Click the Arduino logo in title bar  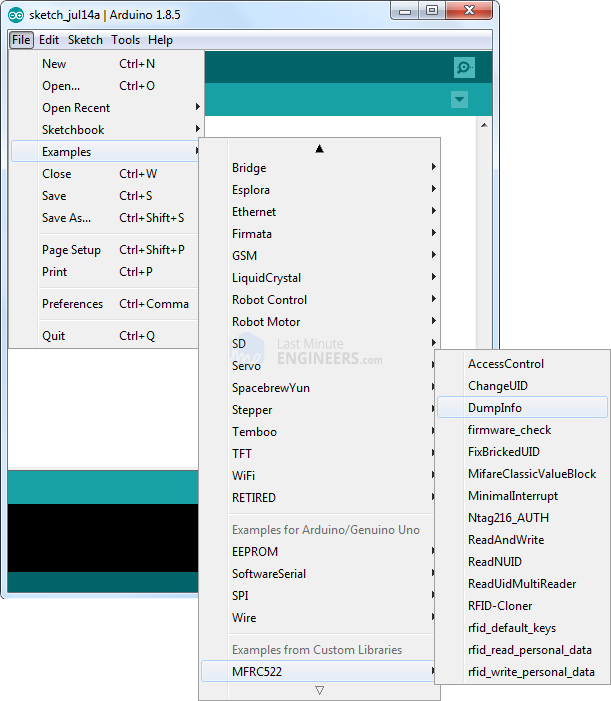16,12
